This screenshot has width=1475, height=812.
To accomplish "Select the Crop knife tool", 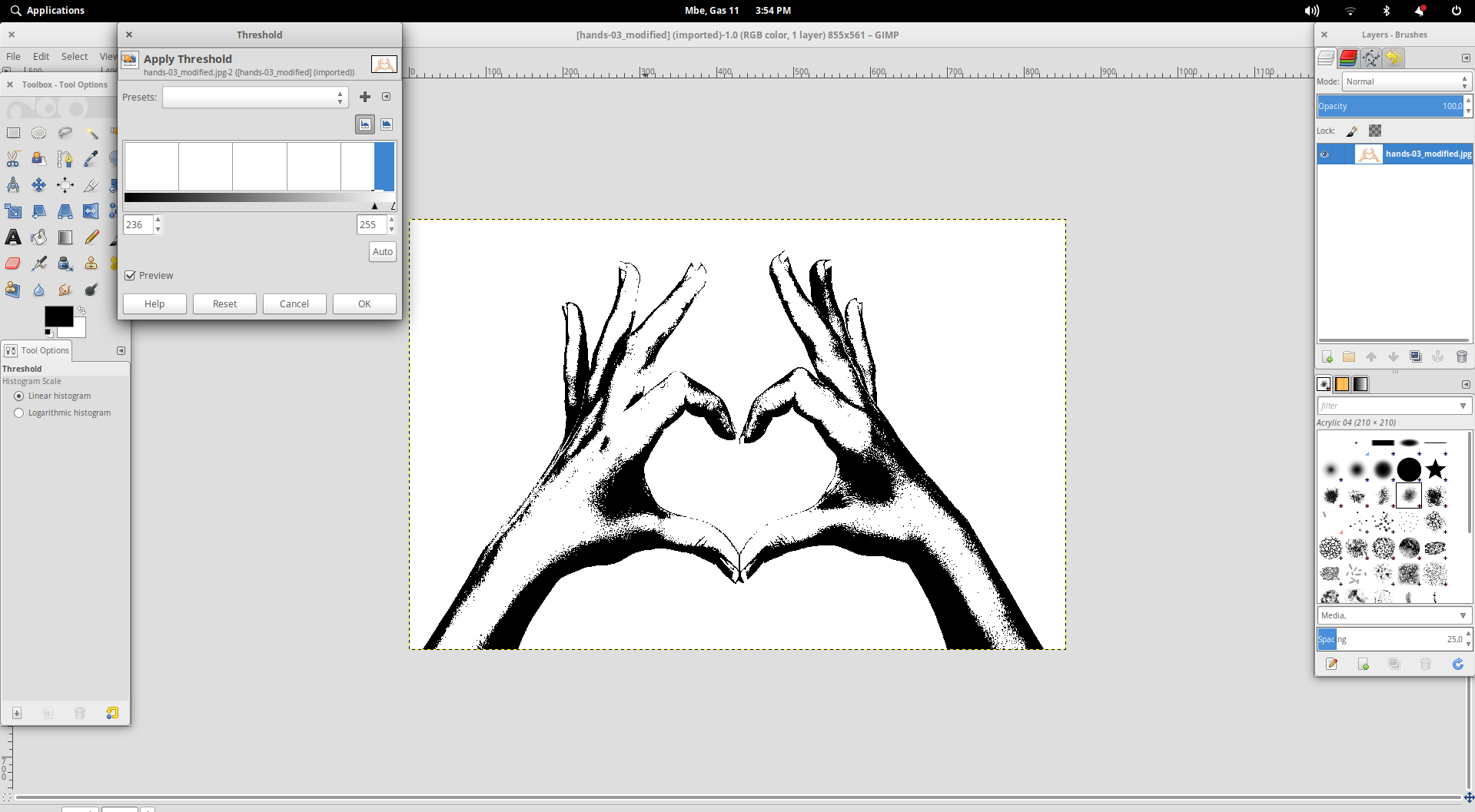I will pyautogui.click(x=91, y=185).
